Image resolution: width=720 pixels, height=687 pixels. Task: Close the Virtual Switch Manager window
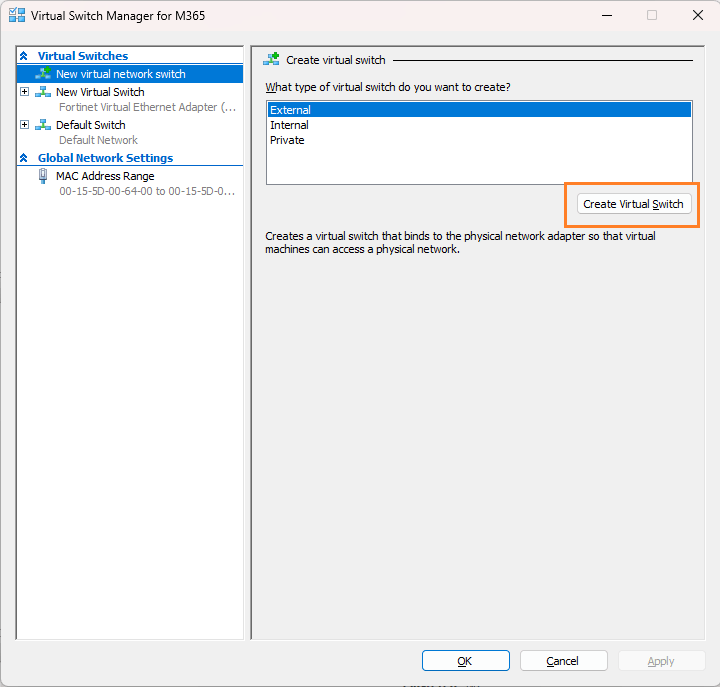698,15
